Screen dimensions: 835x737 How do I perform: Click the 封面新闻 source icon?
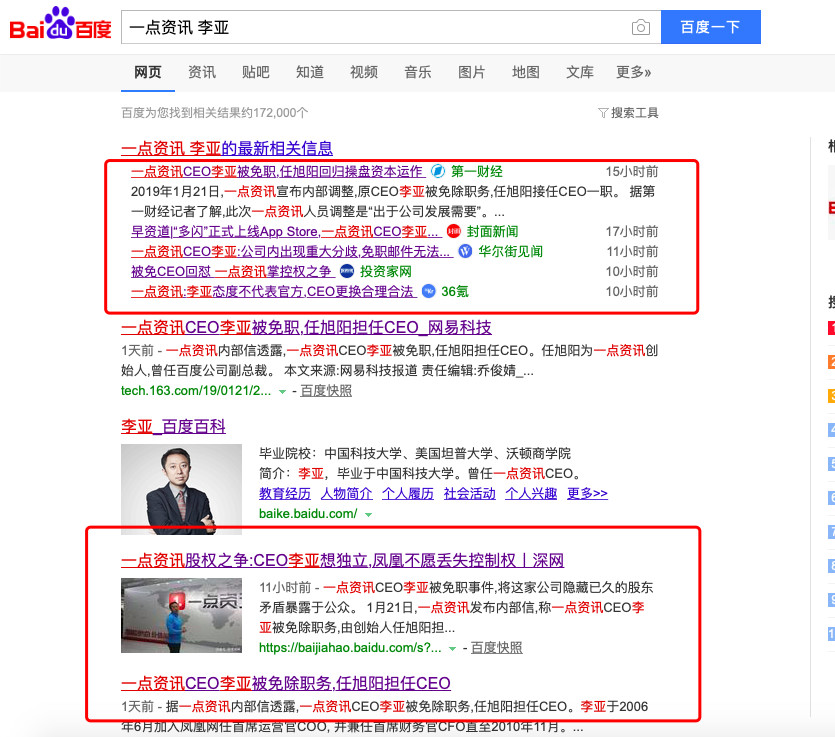[453, 232]
